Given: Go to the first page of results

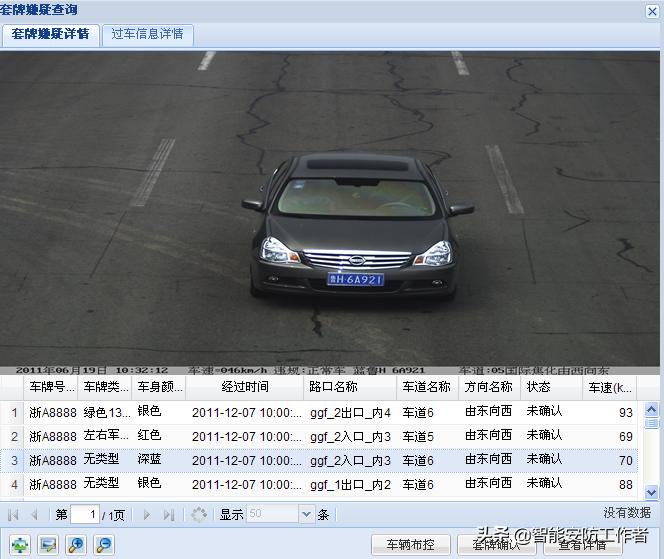Looking at the screenshot, I should tap(14, 515).
